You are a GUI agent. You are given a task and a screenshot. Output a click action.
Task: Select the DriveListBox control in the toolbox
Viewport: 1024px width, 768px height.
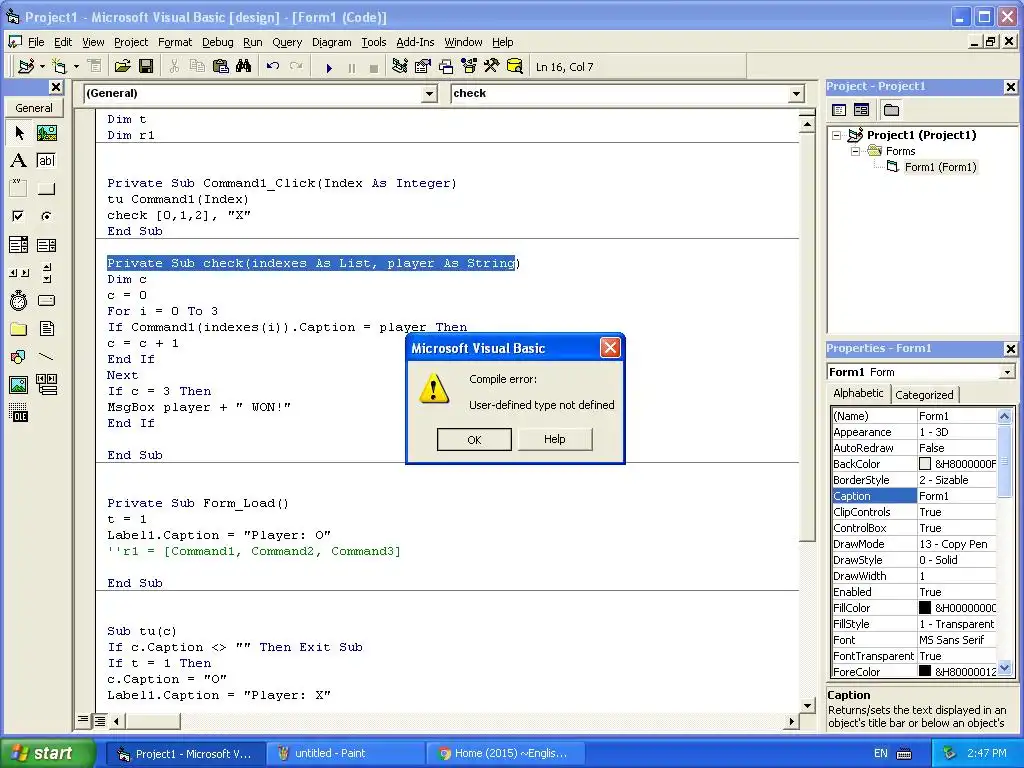46,300
